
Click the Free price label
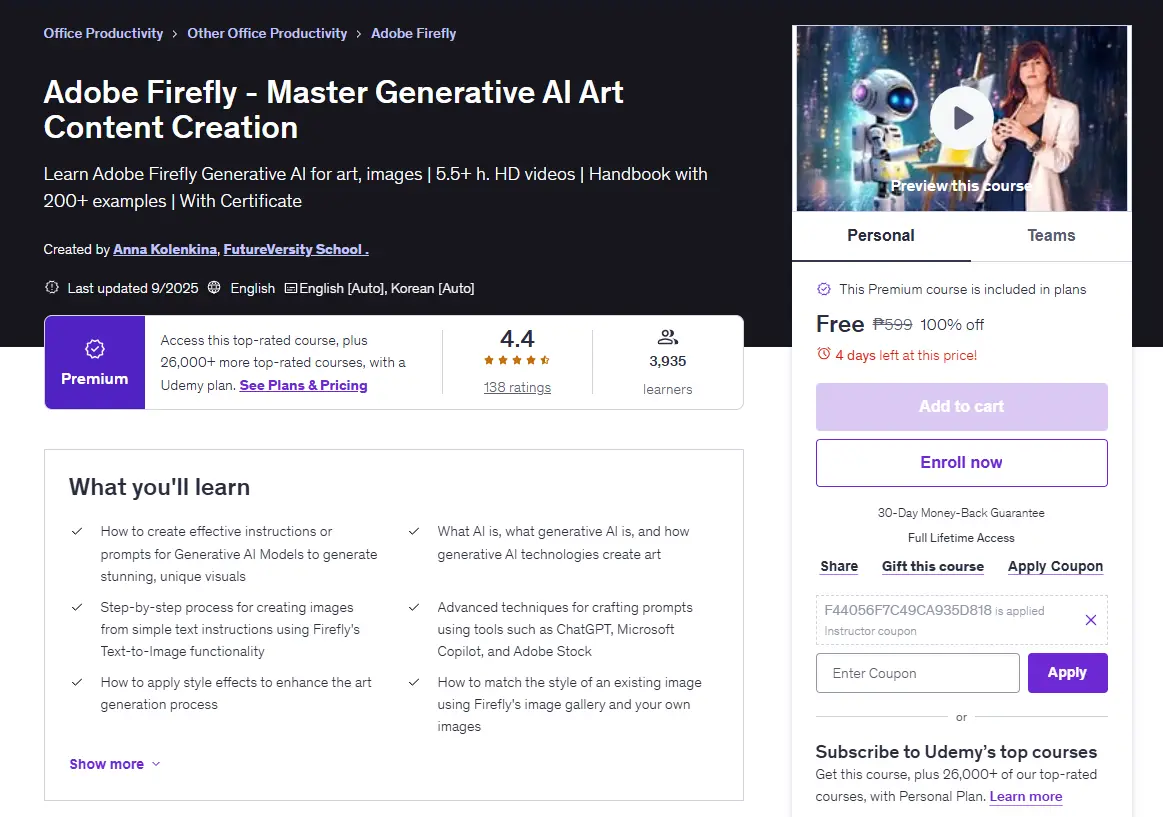pyautogui.click(x=840, y=324)
